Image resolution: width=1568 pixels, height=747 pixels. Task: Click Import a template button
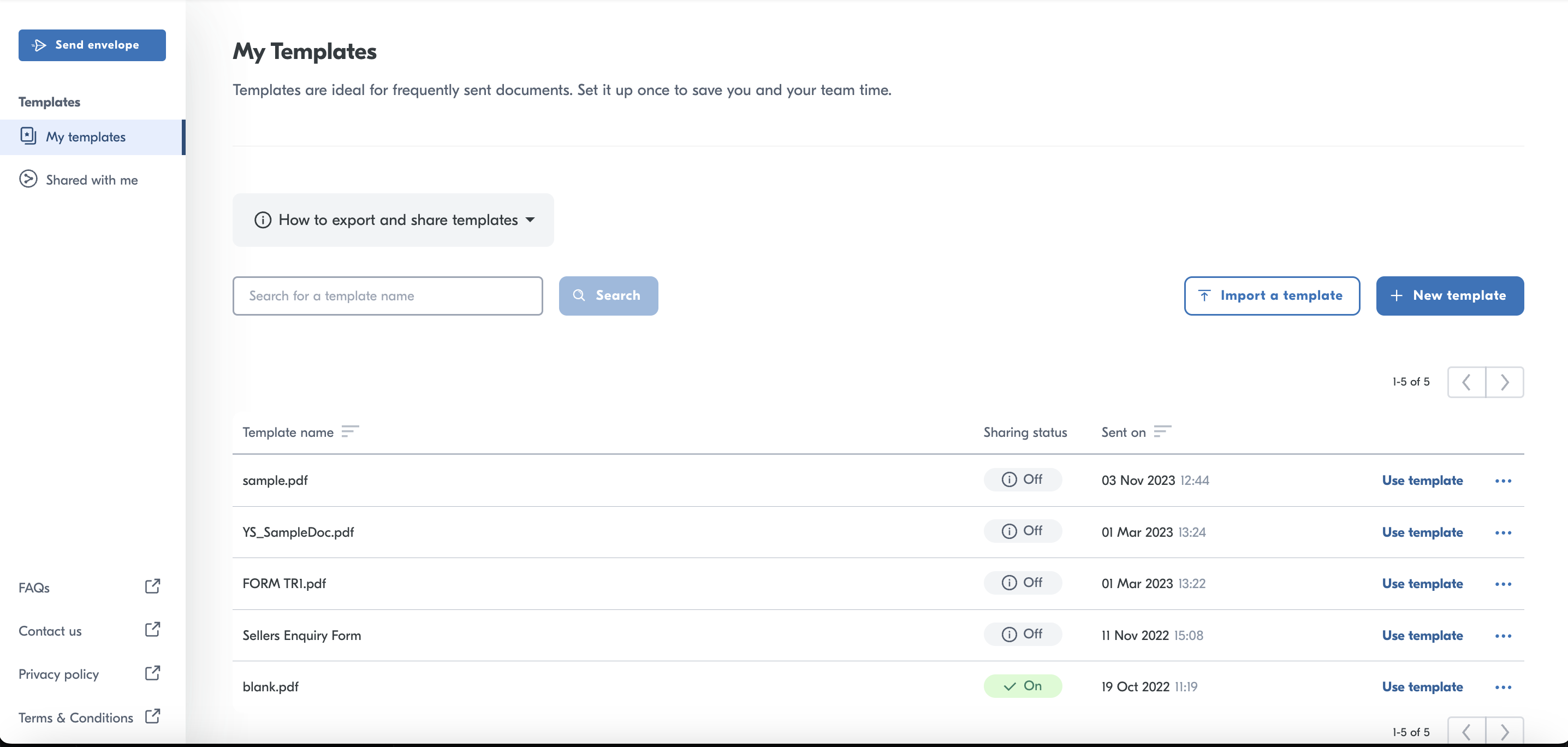1272,296
